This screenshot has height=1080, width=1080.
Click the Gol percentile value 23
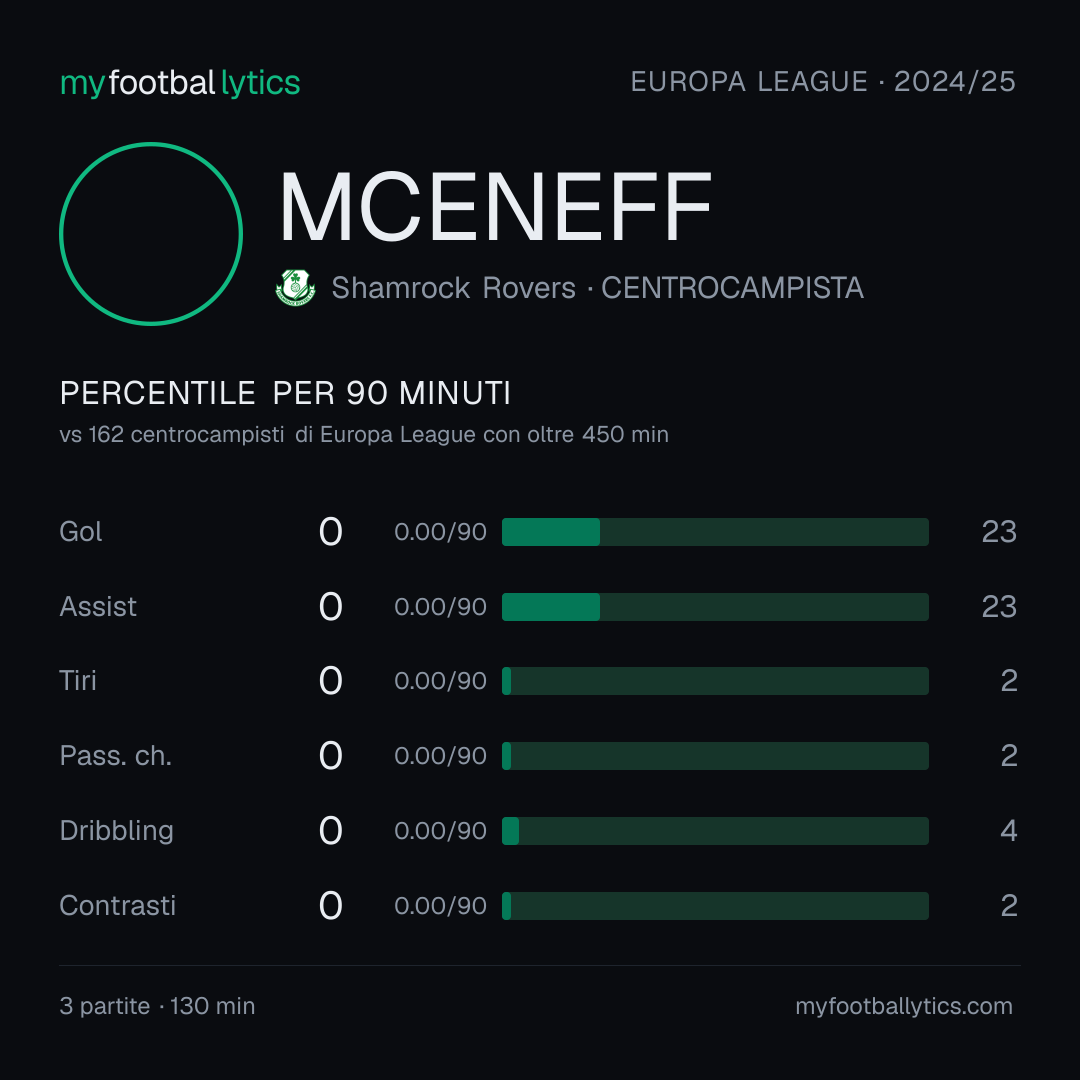coord(999,532)
